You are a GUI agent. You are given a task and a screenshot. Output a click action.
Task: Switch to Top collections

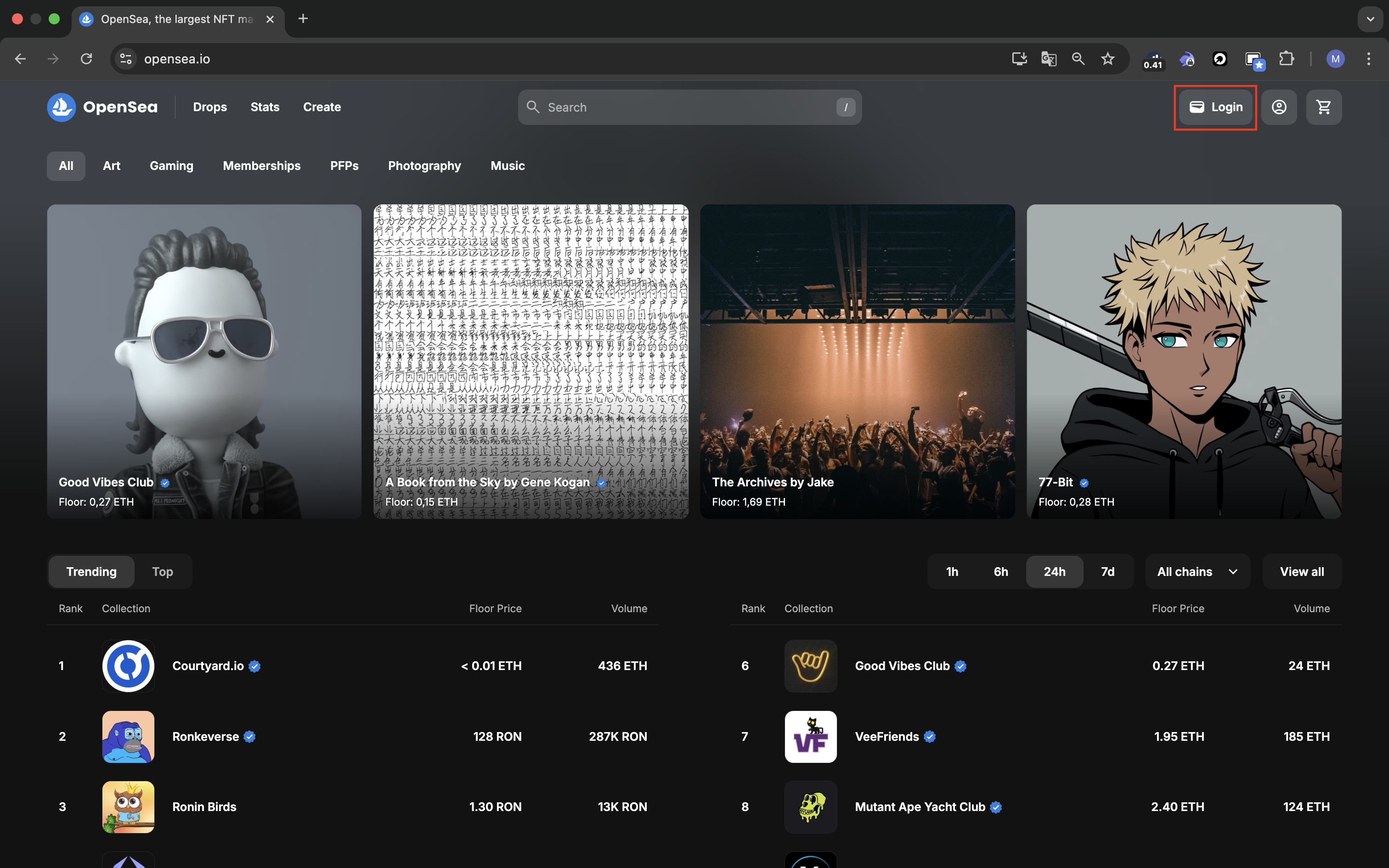pos(163,572)
